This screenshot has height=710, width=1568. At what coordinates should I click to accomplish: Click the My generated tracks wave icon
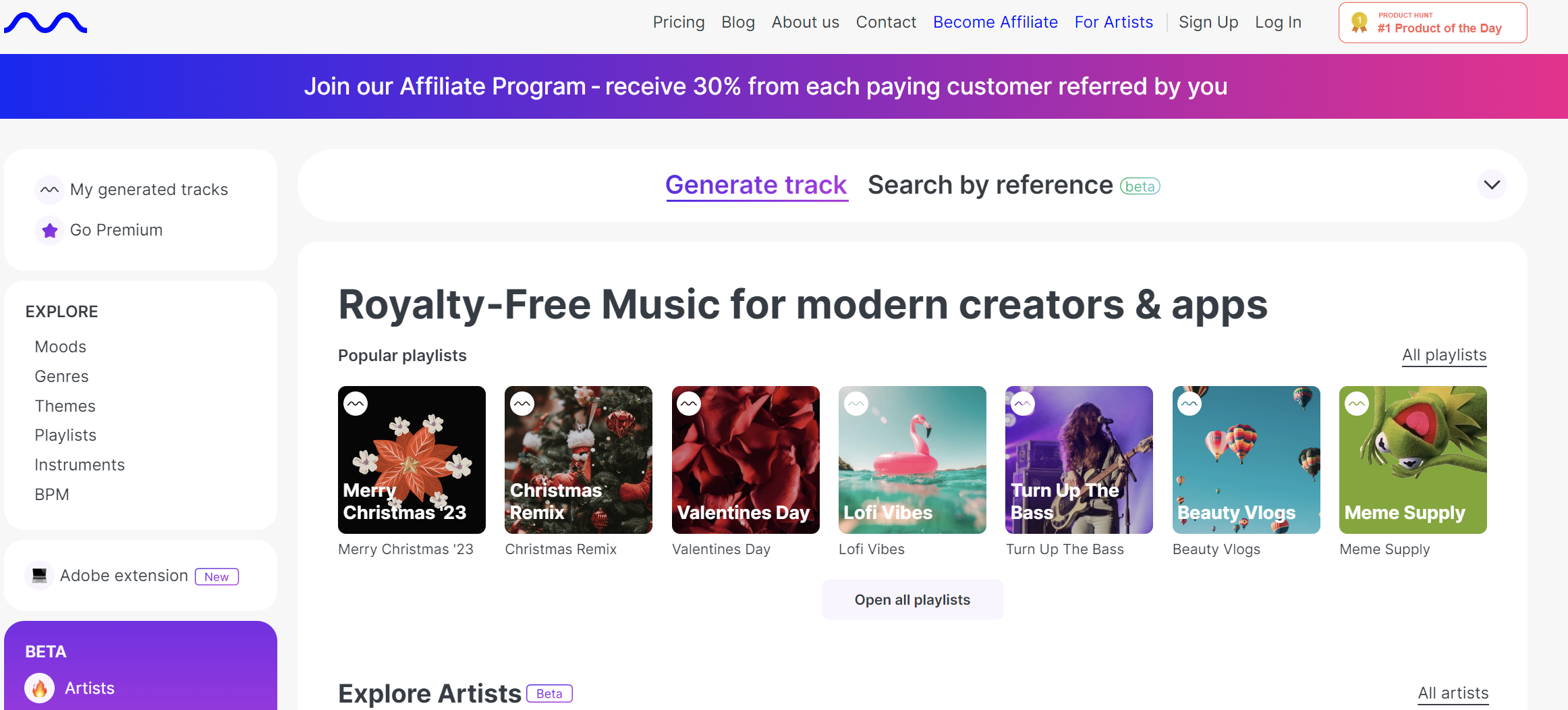tap(49, 190)
